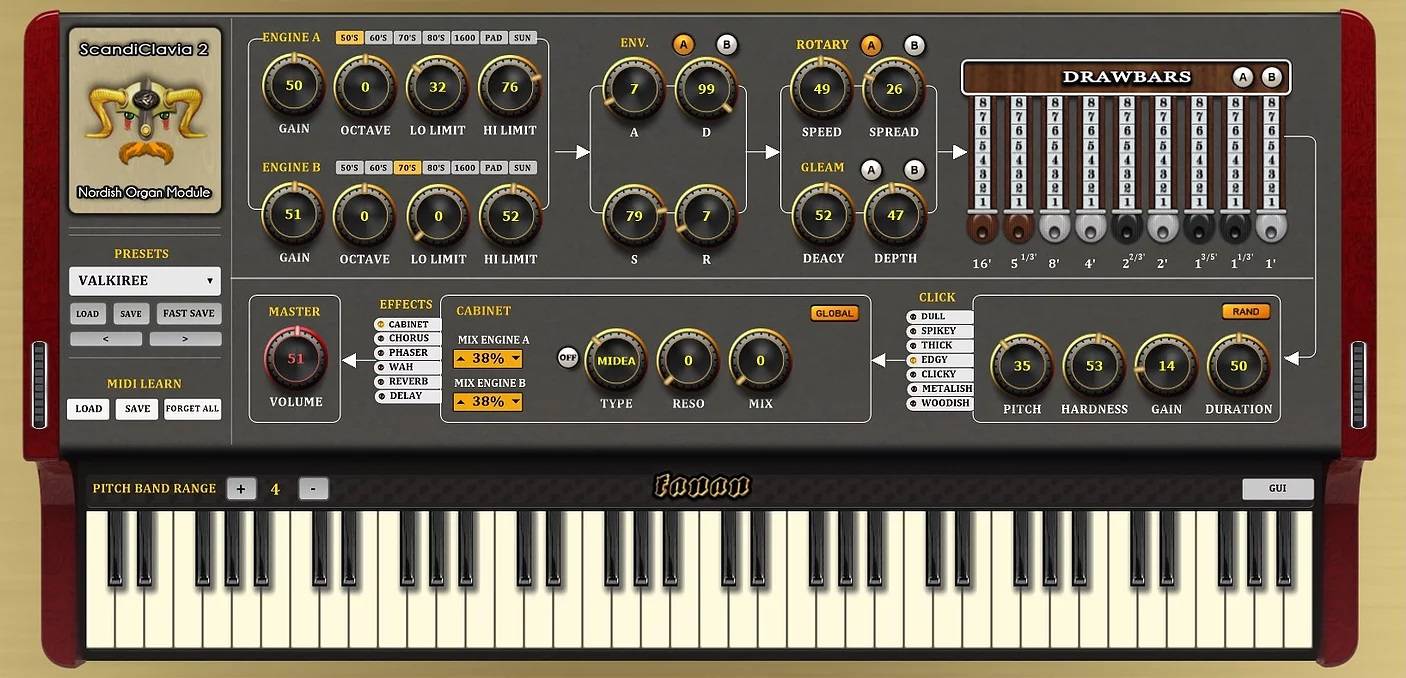Screen dimensions: 1406x678
Task: Click the Click Hardness knob
Action: (x=1094, y=366)
